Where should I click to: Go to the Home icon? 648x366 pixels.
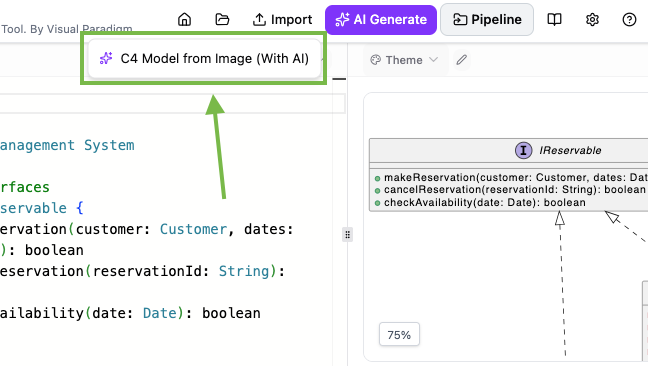pyautogui.click(x=184, y=19)
